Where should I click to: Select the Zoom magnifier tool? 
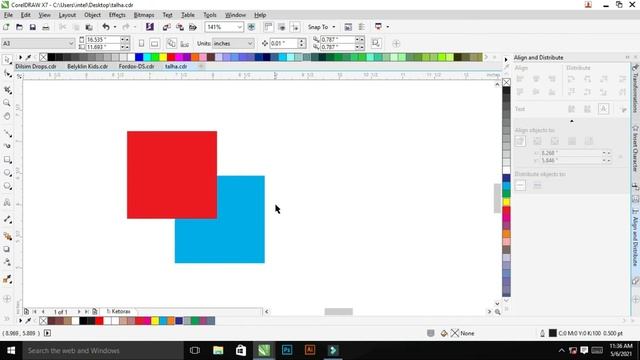click(x=7, y=103)
